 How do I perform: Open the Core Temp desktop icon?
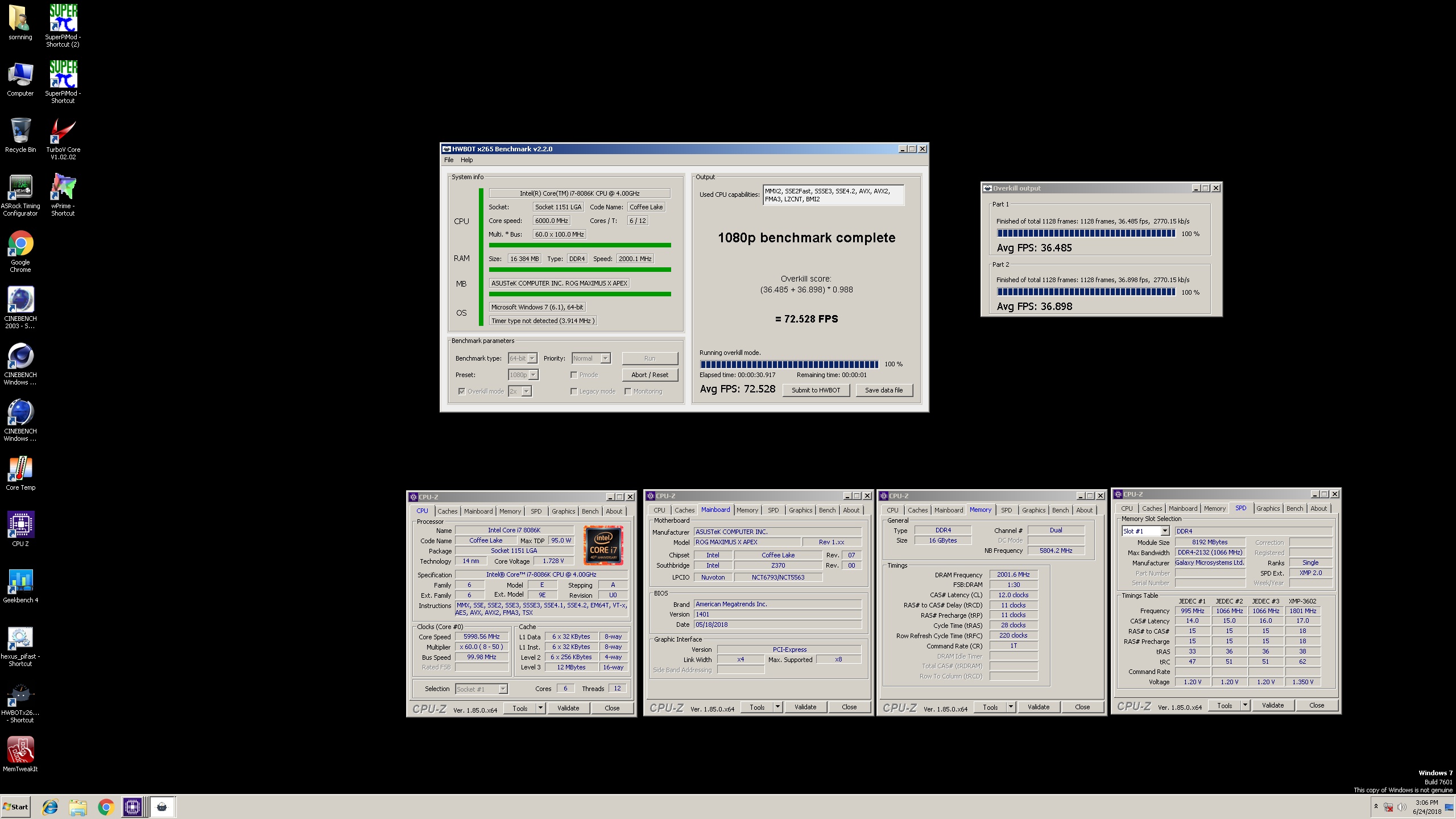pos(20,473)
